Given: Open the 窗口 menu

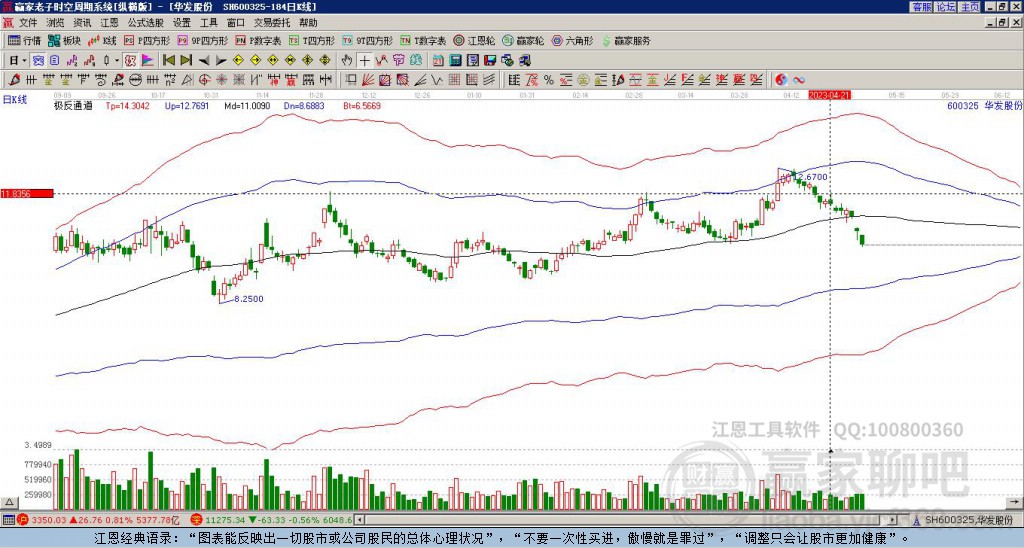Looking at the screenshot, I should 236,23.
